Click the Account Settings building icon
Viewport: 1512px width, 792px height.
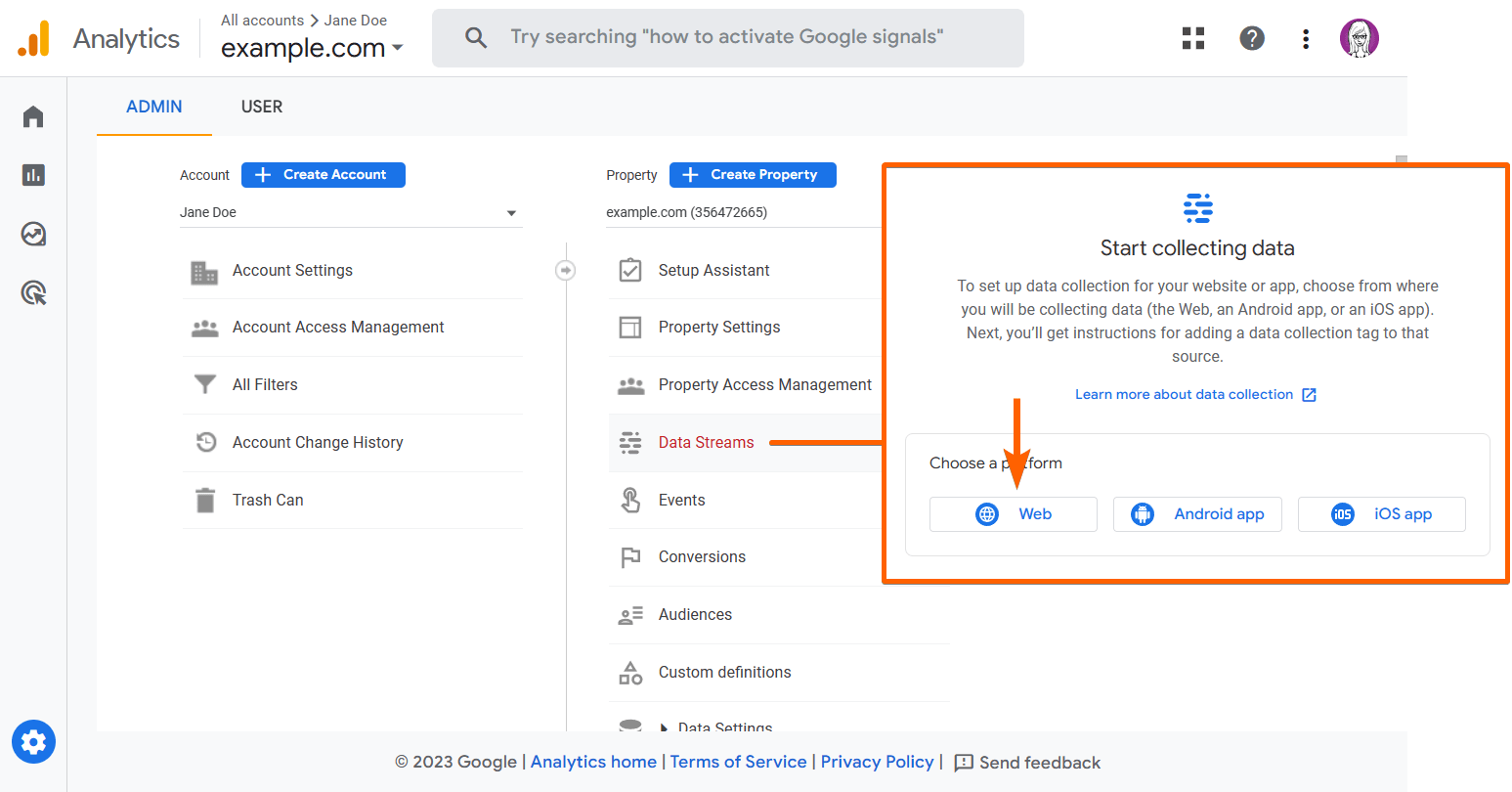(x=204, y=272)
